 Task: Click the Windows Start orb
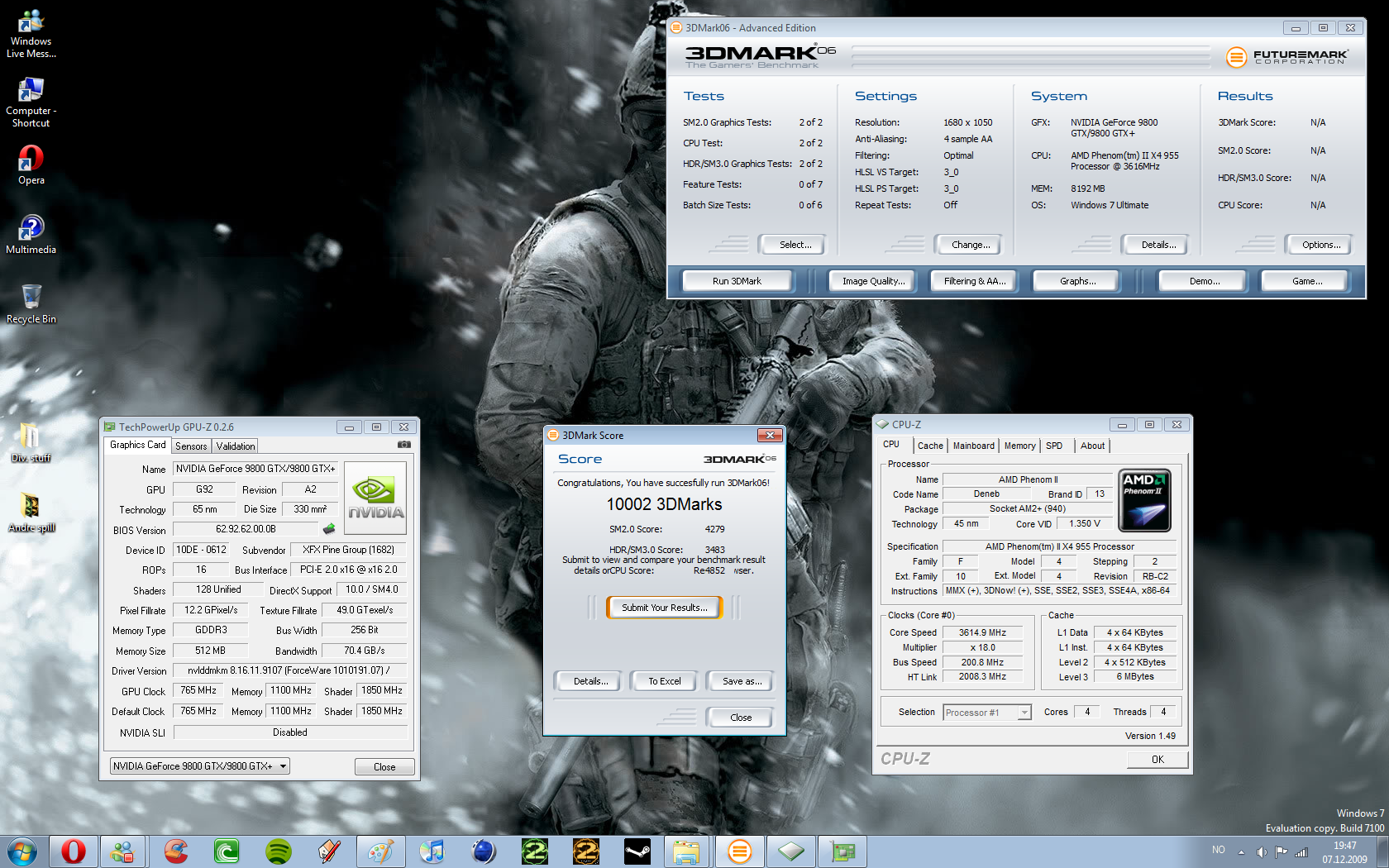(x=22, y=851)
